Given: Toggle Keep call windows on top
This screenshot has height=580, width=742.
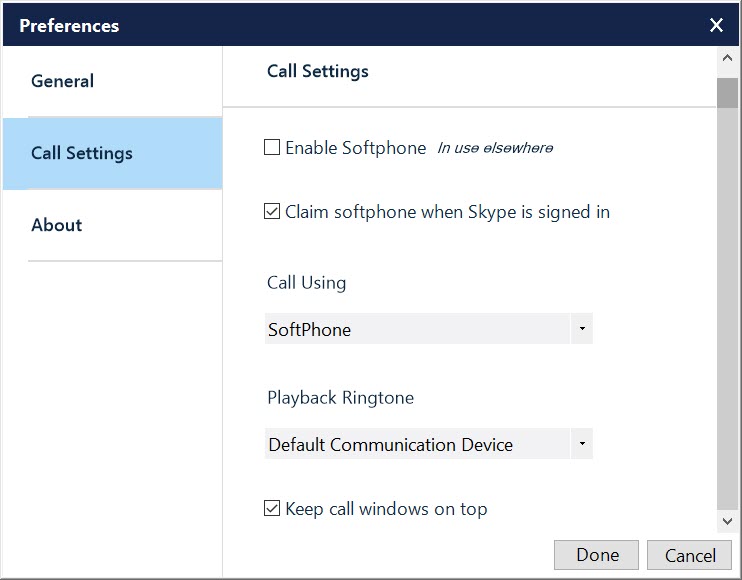Looking at the screenshot, I should click(272, 509).
